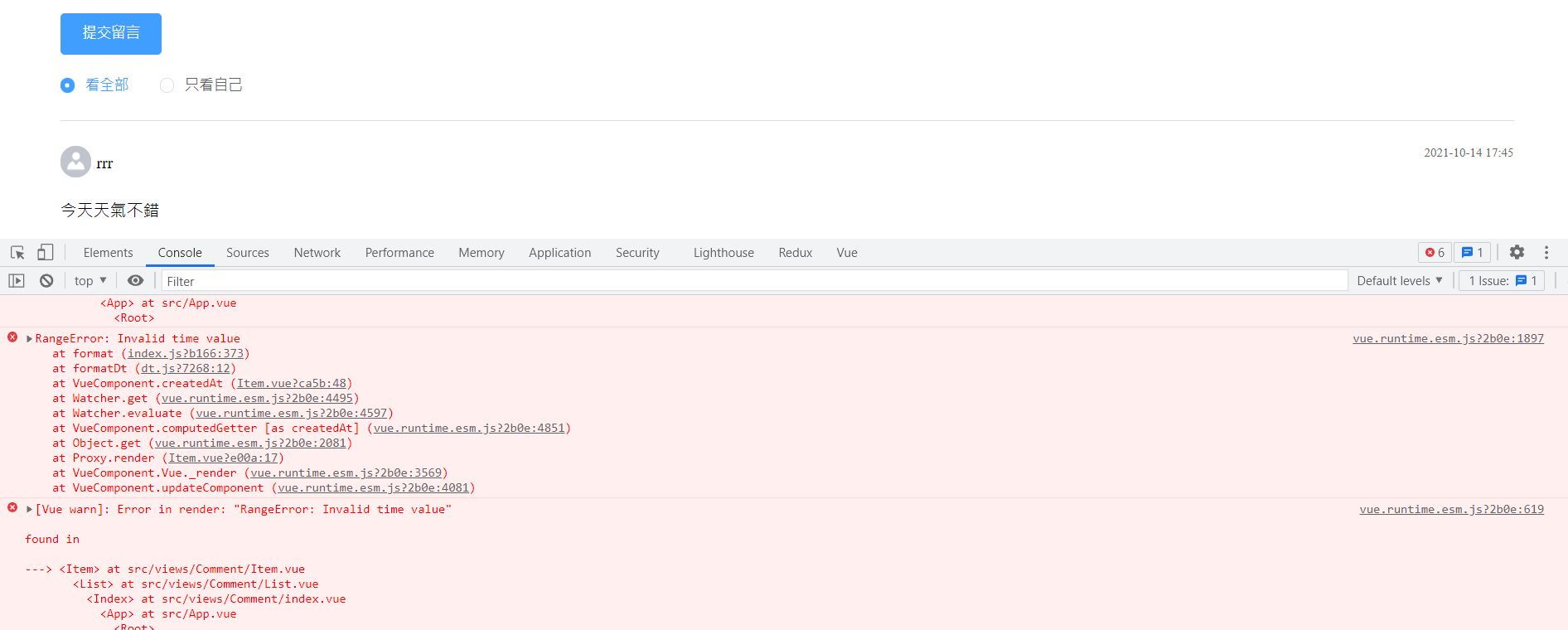Screen dimensions: 1568x630
Task: Open the Performance tab
Action: click(399, 253)
